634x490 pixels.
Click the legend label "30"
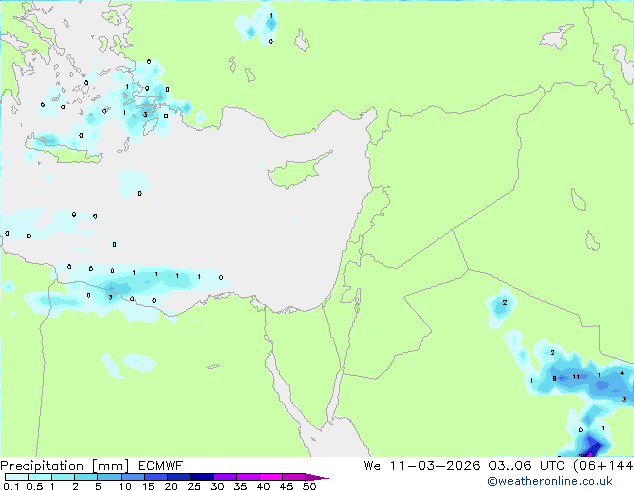[x=218, y=486]
